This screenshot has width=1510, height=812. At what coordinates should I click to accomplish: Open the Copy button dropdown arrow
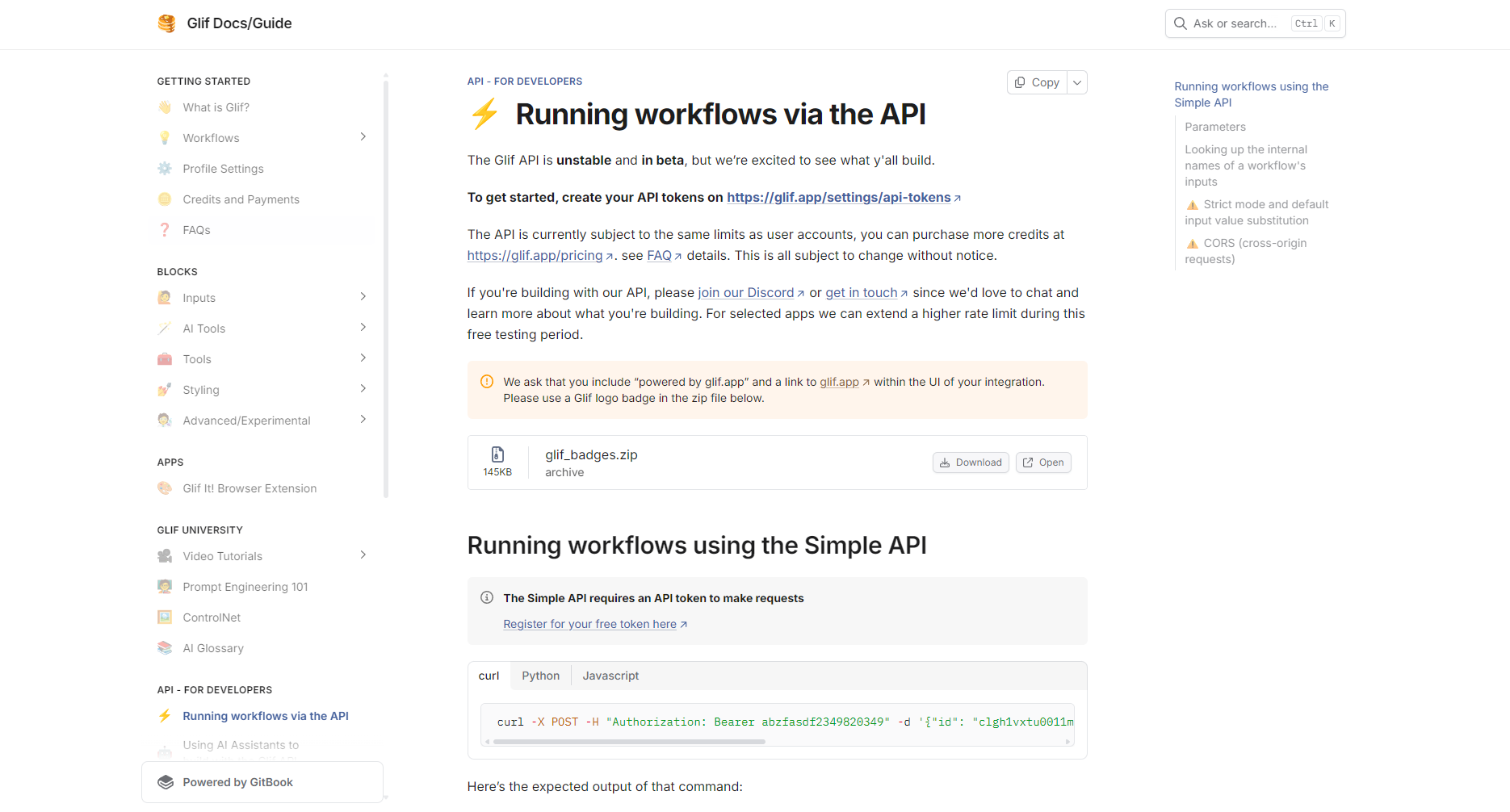1077,82
